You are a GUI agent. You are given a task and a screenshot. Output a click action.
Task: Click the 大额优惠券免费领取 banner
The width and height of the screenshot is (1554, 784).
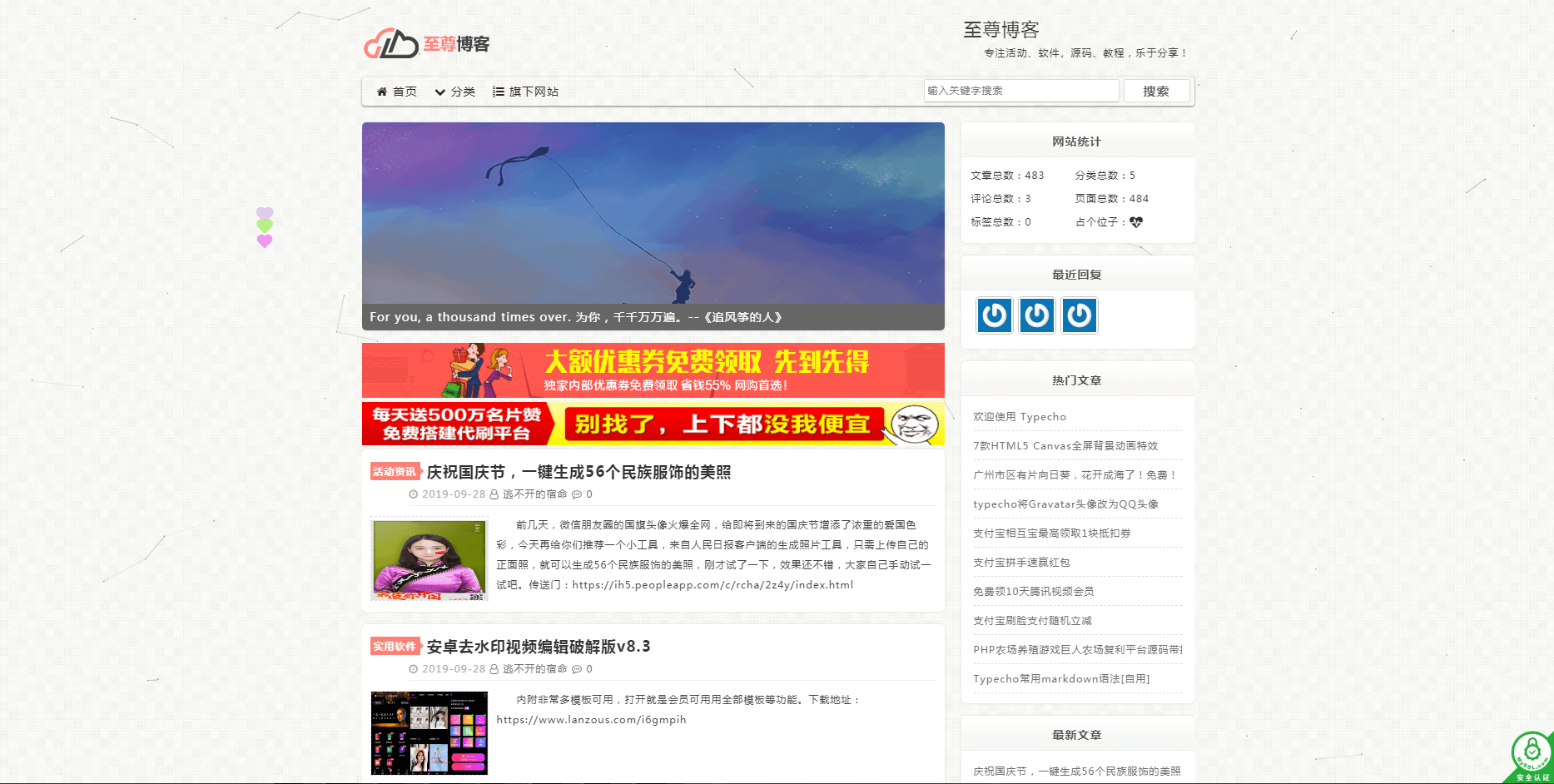(x=653, y=370)
